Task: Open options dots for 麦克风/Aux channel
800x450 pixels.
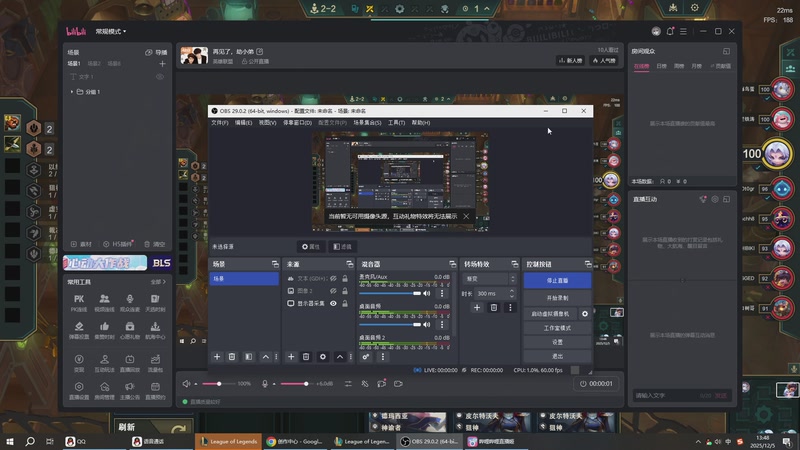Action: pos(442,293)
